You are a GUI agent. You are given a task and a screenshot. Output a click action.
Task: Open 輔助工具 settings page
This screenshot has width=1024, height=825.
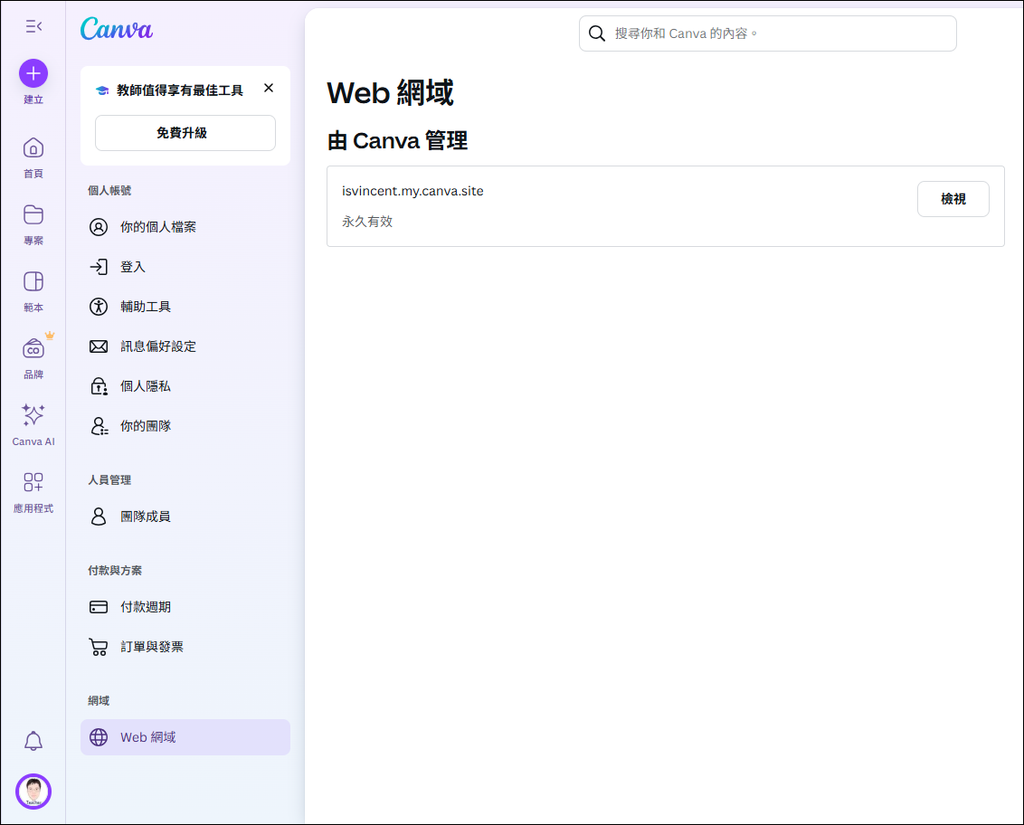(185, 306)
